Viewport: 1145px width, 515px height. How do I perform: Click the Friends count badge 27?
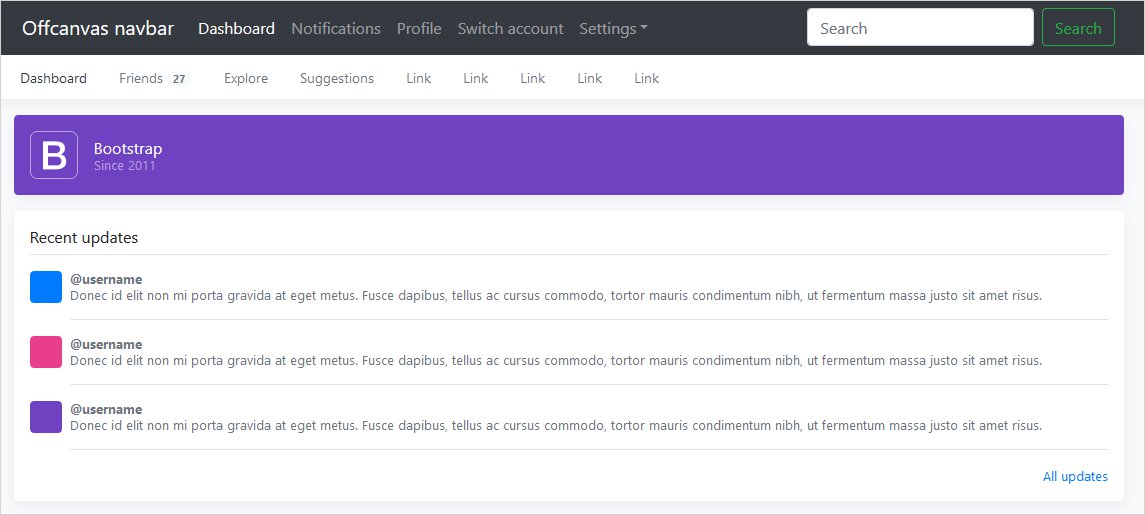(179, 79)
